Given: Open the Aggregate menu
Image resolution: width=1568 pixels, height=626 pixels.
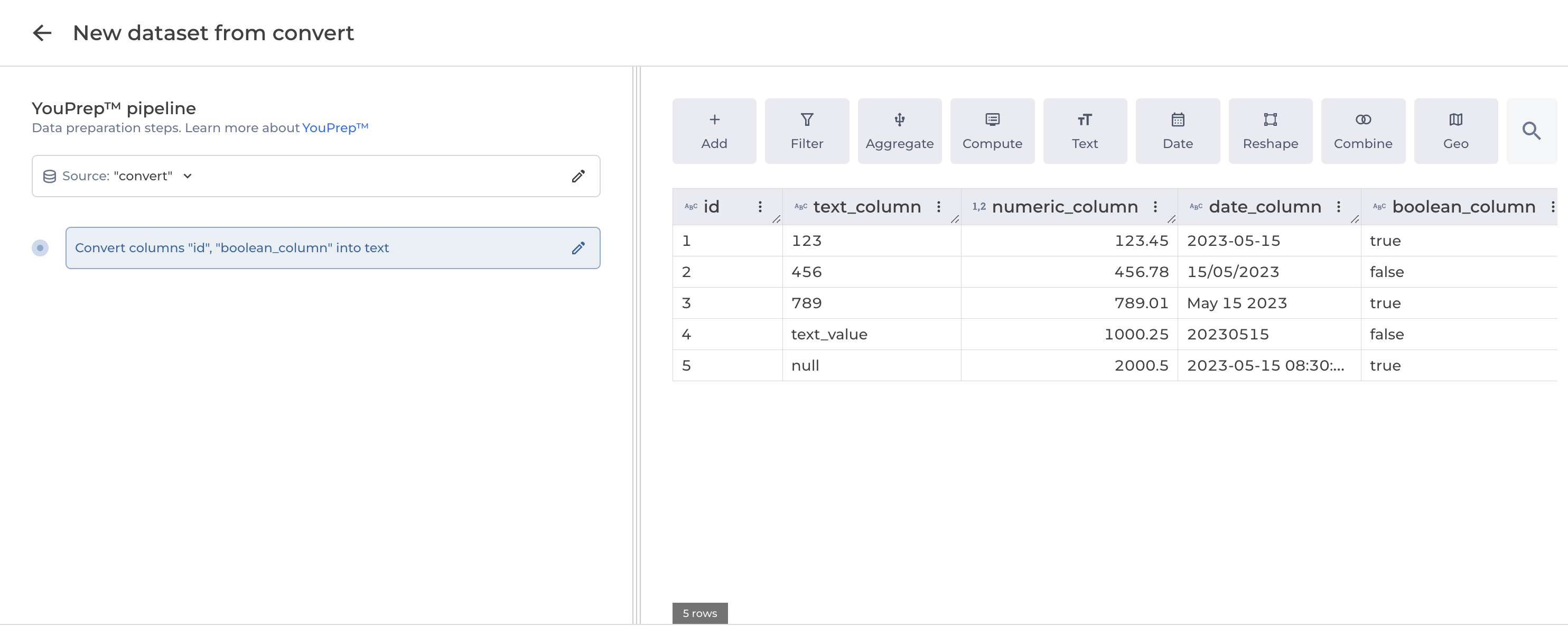Looking at the screenshot, I should coord(899,131).
